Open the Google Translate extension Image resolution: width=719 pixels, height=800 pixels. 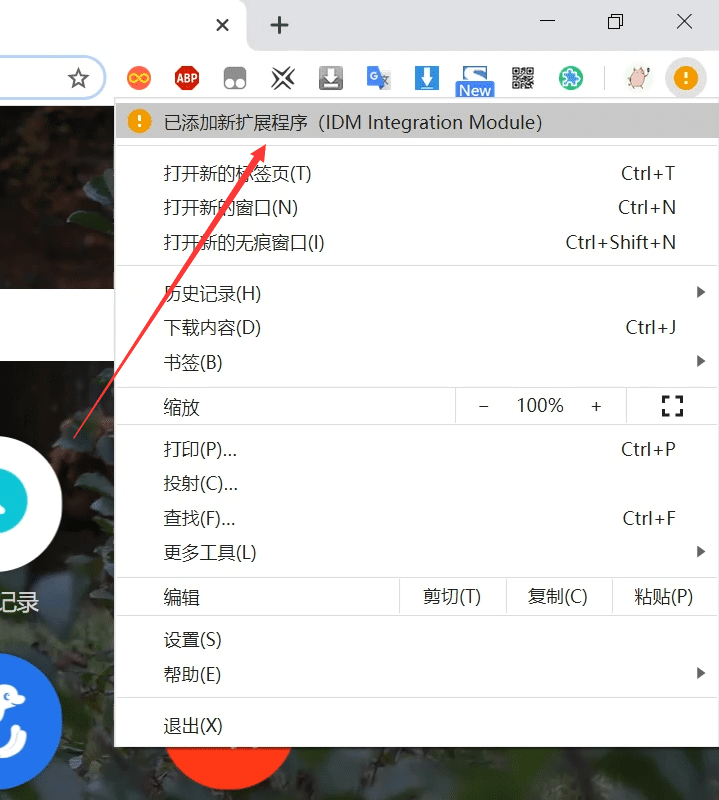click(x=379, y=78)
